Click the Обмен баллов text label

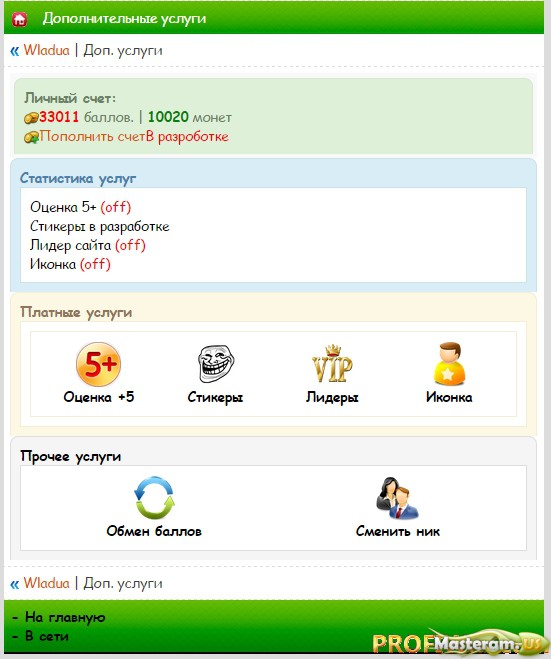(x=154, y=531)
